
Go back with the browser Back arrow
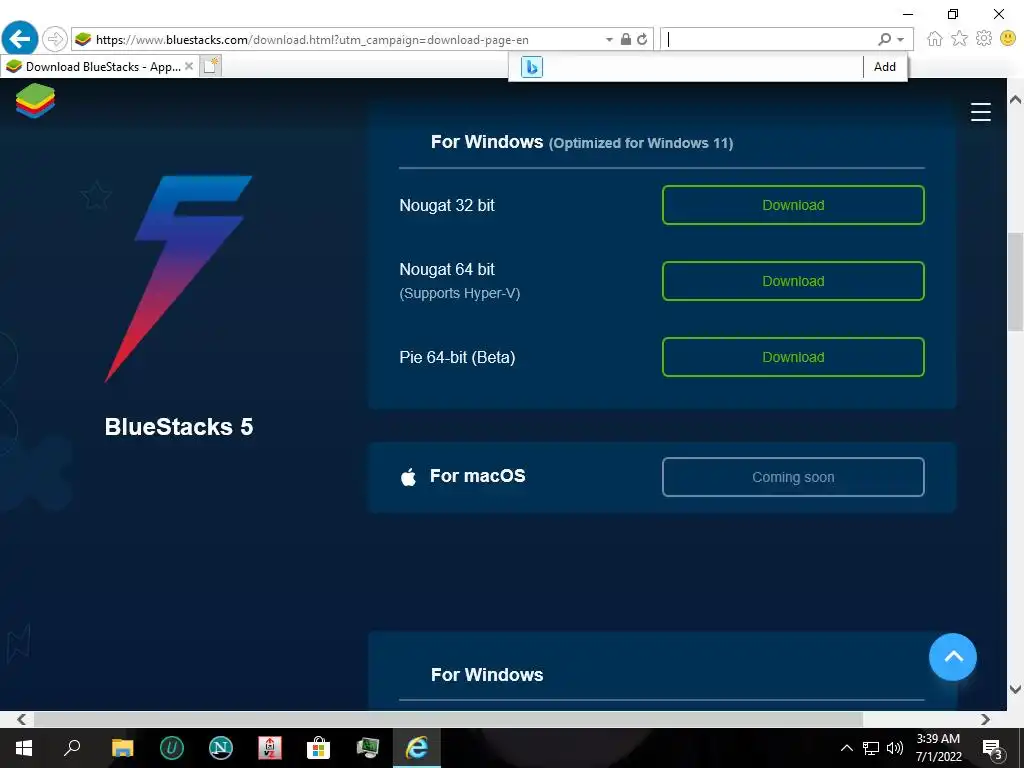[20, 39]
